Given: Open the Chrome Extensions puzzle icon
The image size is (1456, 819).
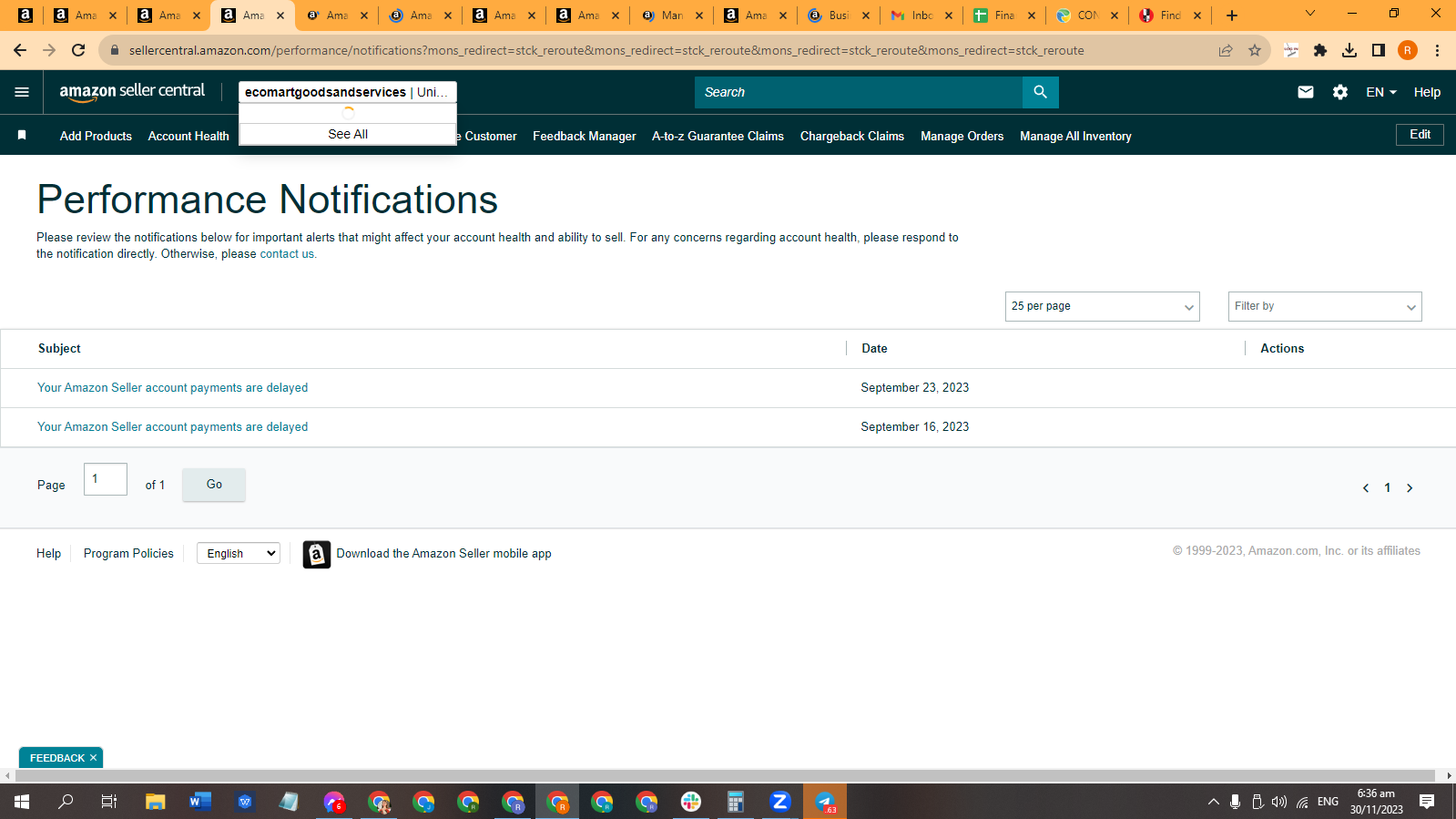Looking at the screenshot, I should [1320, 50].
